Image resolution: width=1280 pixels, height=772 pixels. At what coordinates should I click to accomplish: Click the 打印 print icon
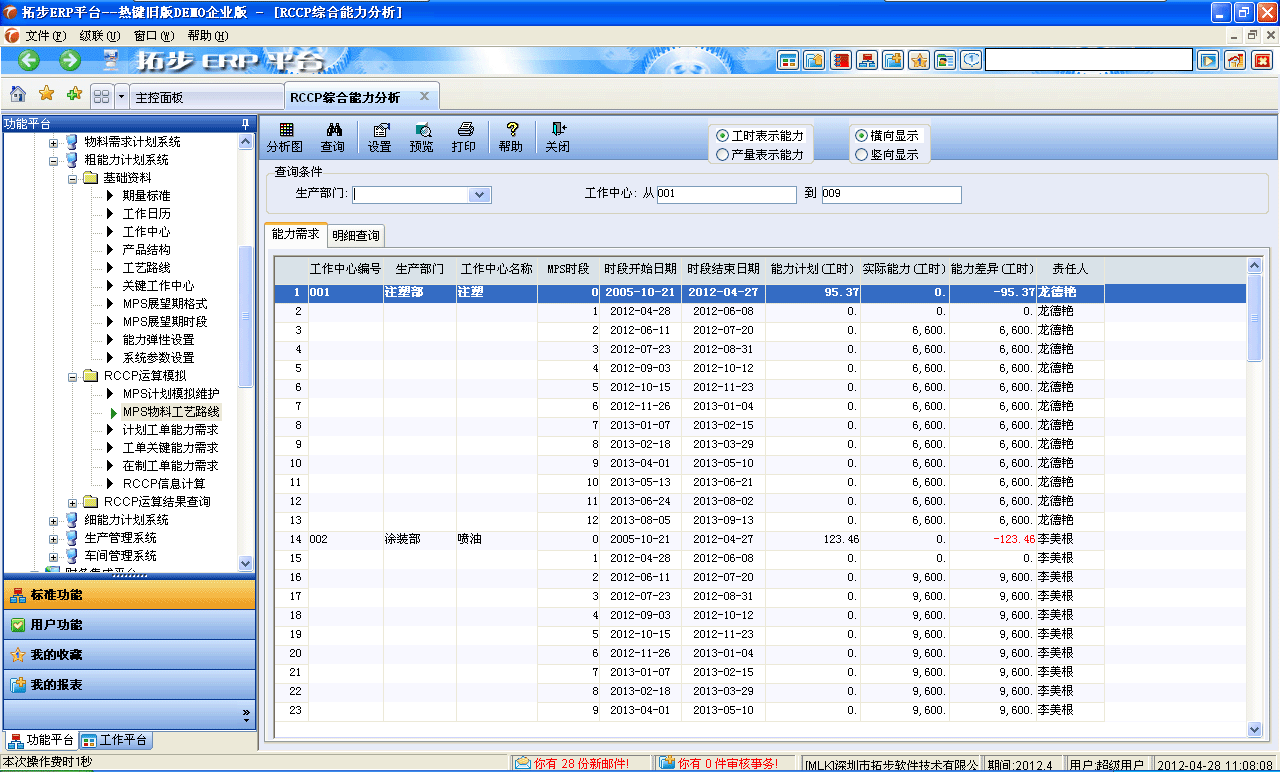point(463,136)
